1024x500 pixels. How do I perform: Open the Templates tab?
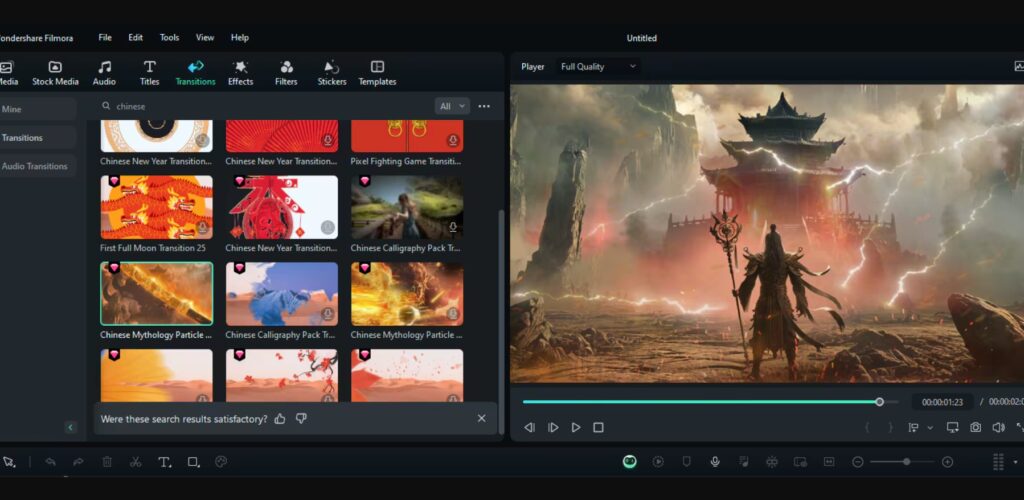pos(377,74)
